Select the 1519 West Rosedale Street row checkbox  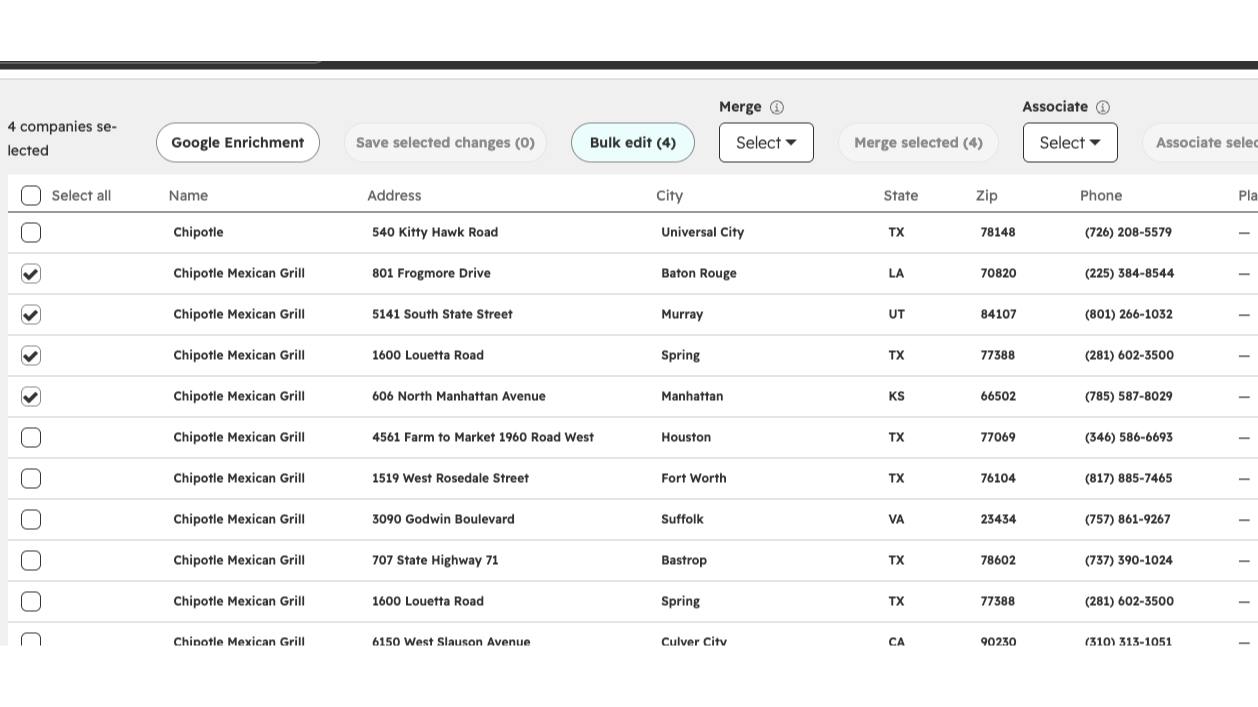click(31, 478)
